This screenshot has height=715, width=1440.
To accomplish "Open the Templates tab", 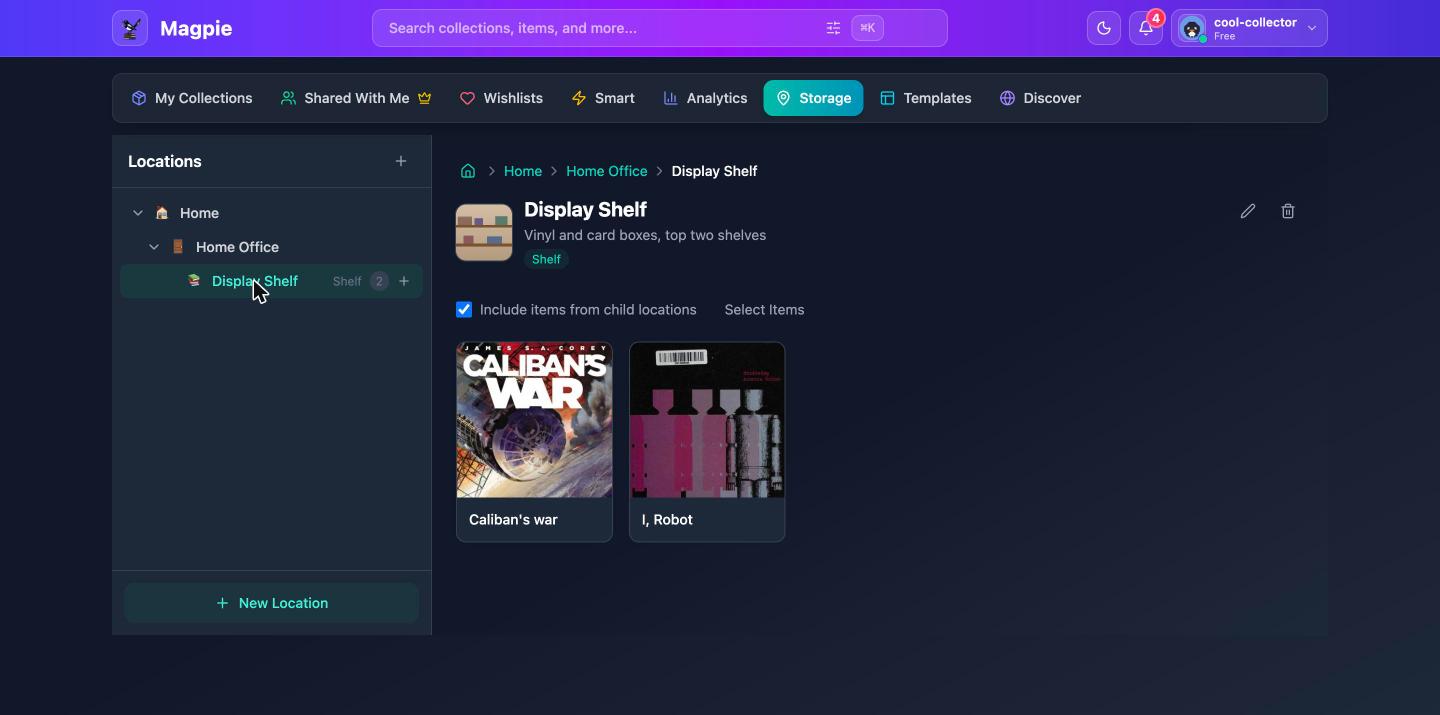I will [x=925, y=98].
